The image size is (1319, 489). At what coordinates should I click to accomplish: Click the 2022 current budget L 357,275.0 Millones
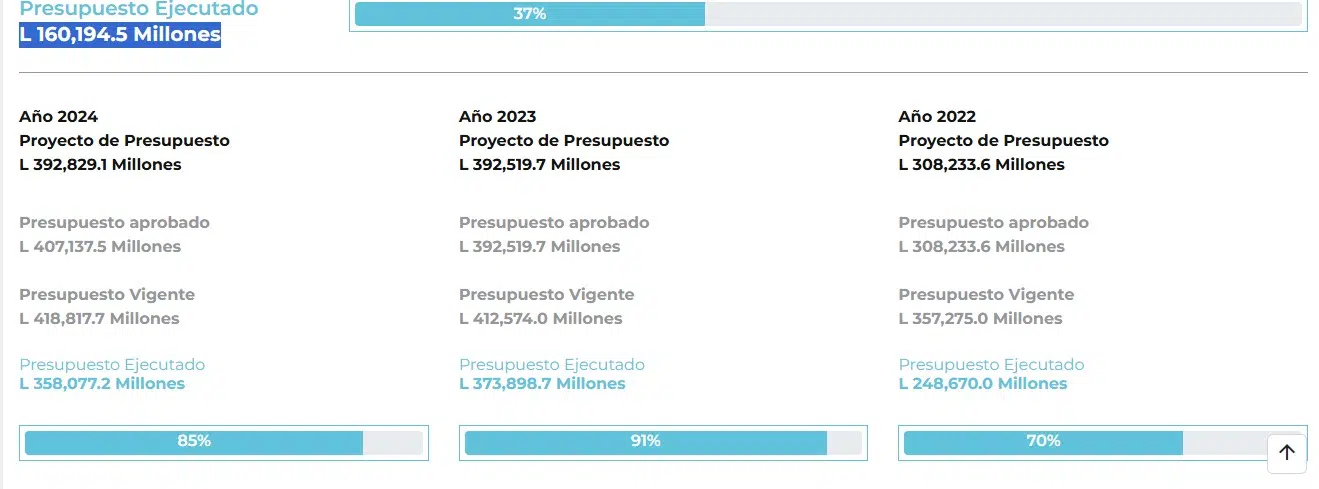980,319
